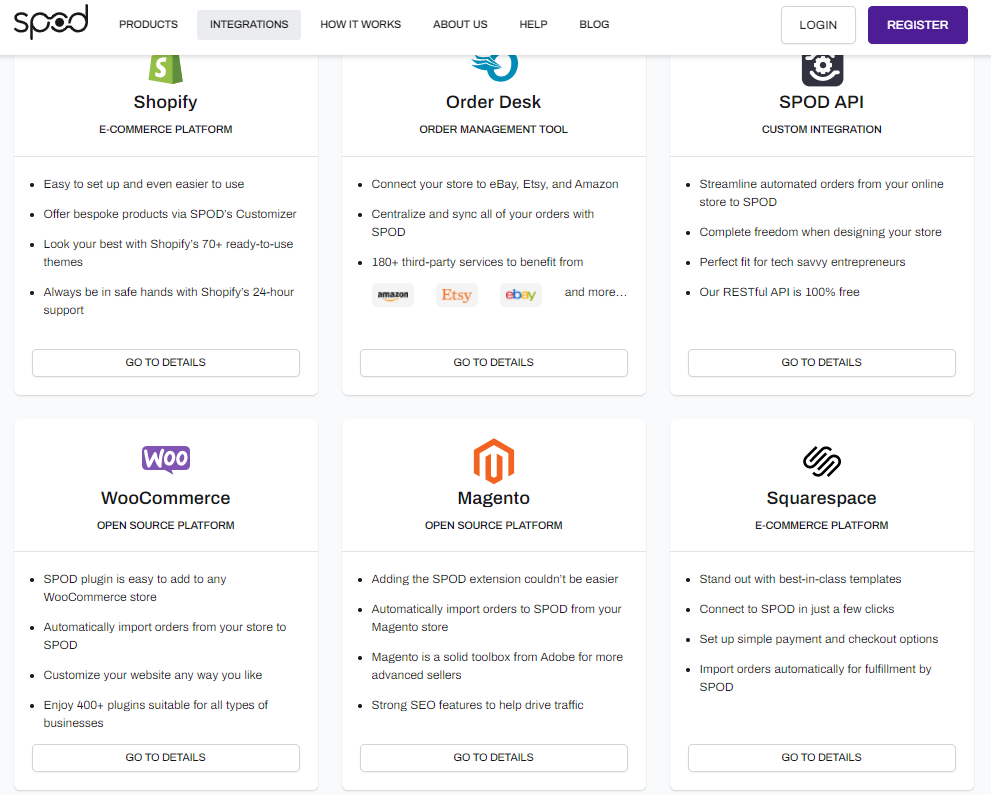Go to details for Magento
Image resolution: width=991 pixels, height=795 pixels.
point(494,758)
